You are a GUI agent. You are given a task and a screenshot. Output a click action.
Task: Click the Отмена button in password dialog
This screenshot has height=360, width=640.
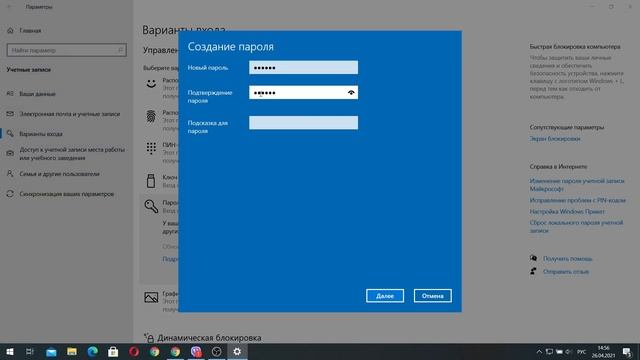click(x=433, y=296)
